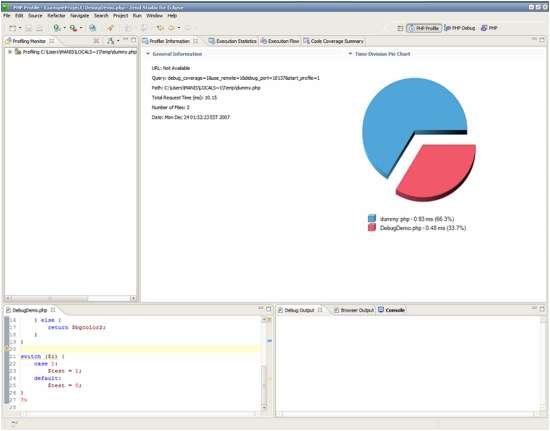
Task: Click the 'URL: Not Available' text
Action: (x=171, y=68)
